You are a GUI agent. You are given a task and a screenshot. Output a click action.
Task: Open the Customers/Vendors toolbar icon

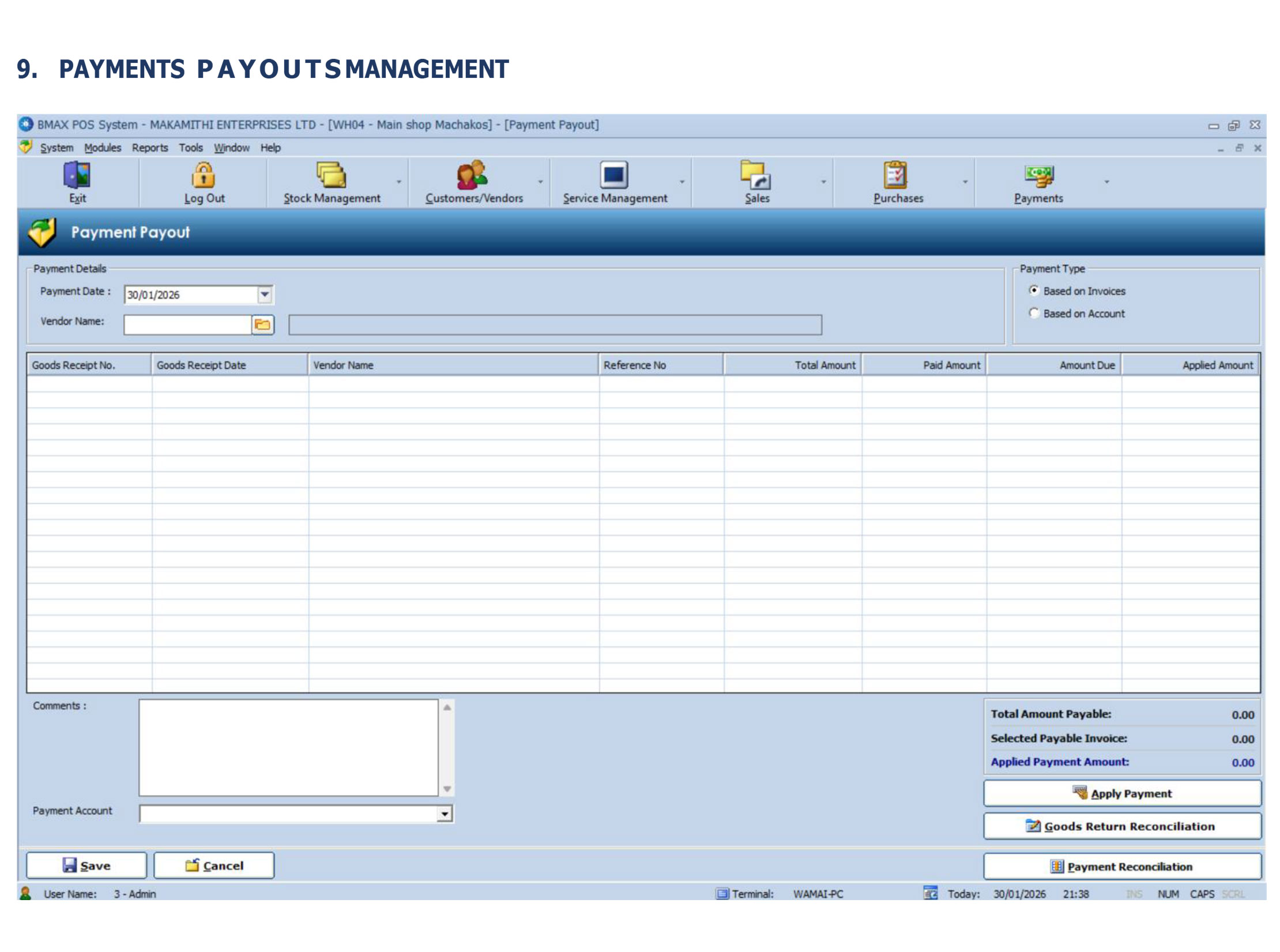(x=472, y=175)
